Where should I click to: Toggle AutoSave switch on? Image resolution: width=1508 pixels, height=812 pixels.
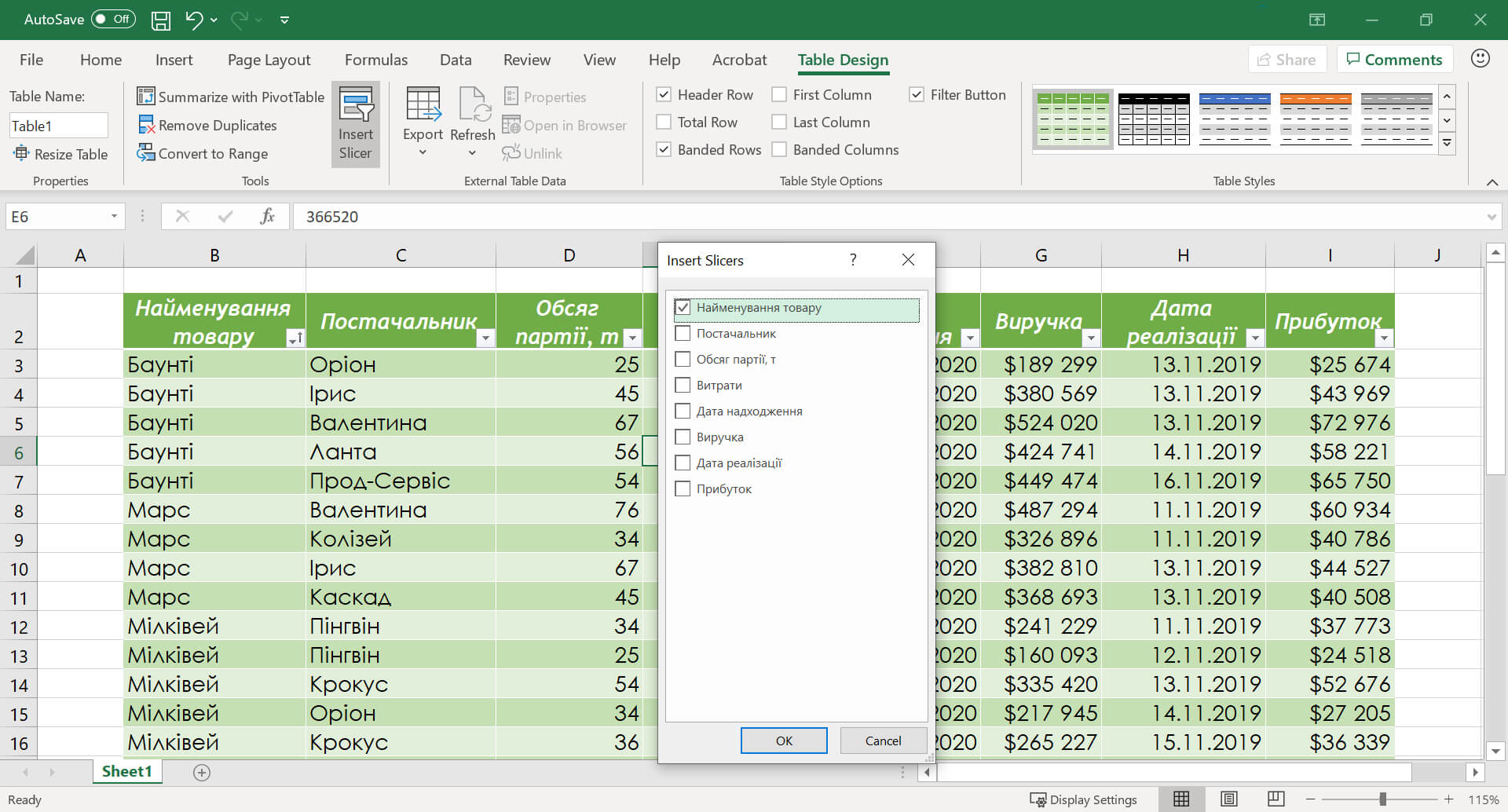coord(113,20)
